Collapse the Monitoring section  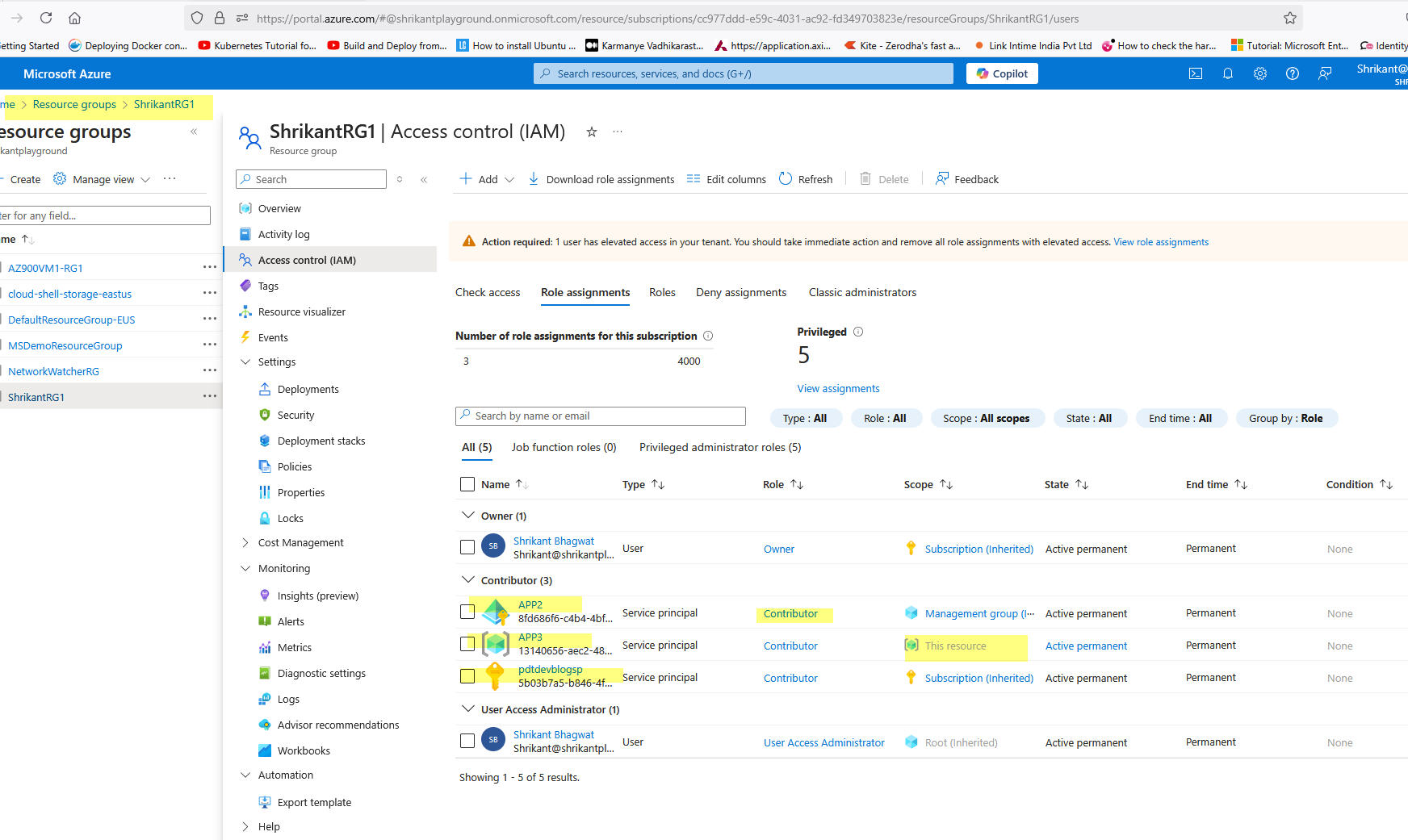tap(245, 568)
